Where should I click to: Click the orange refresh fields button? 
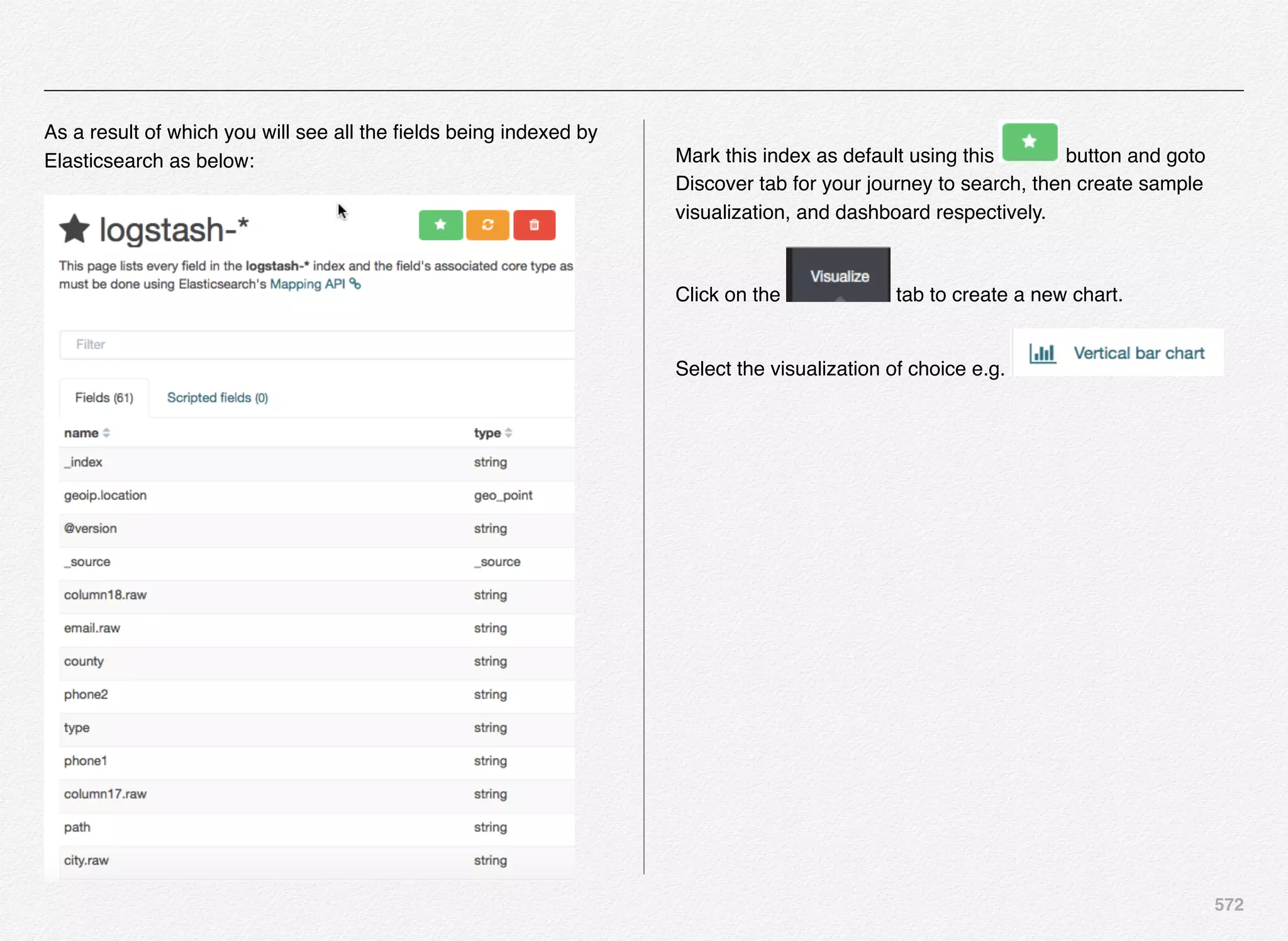(x=487, y=225)
